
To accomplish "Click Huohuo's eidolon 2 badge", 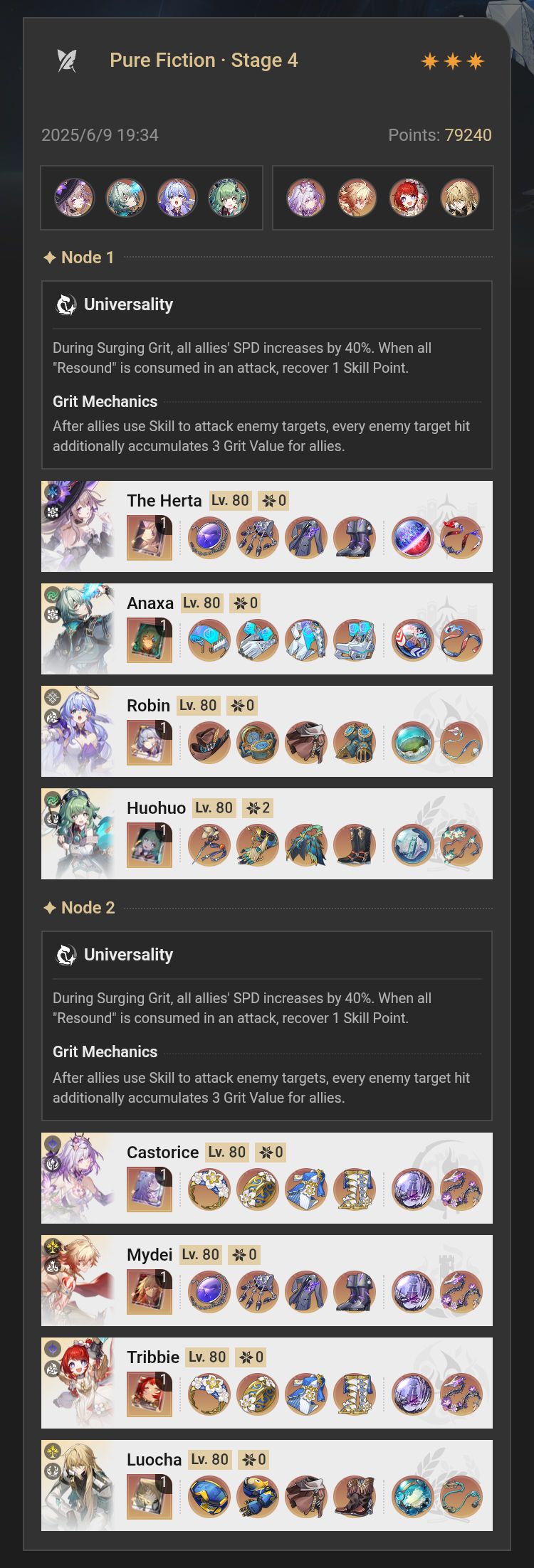I will pos(258,808).
